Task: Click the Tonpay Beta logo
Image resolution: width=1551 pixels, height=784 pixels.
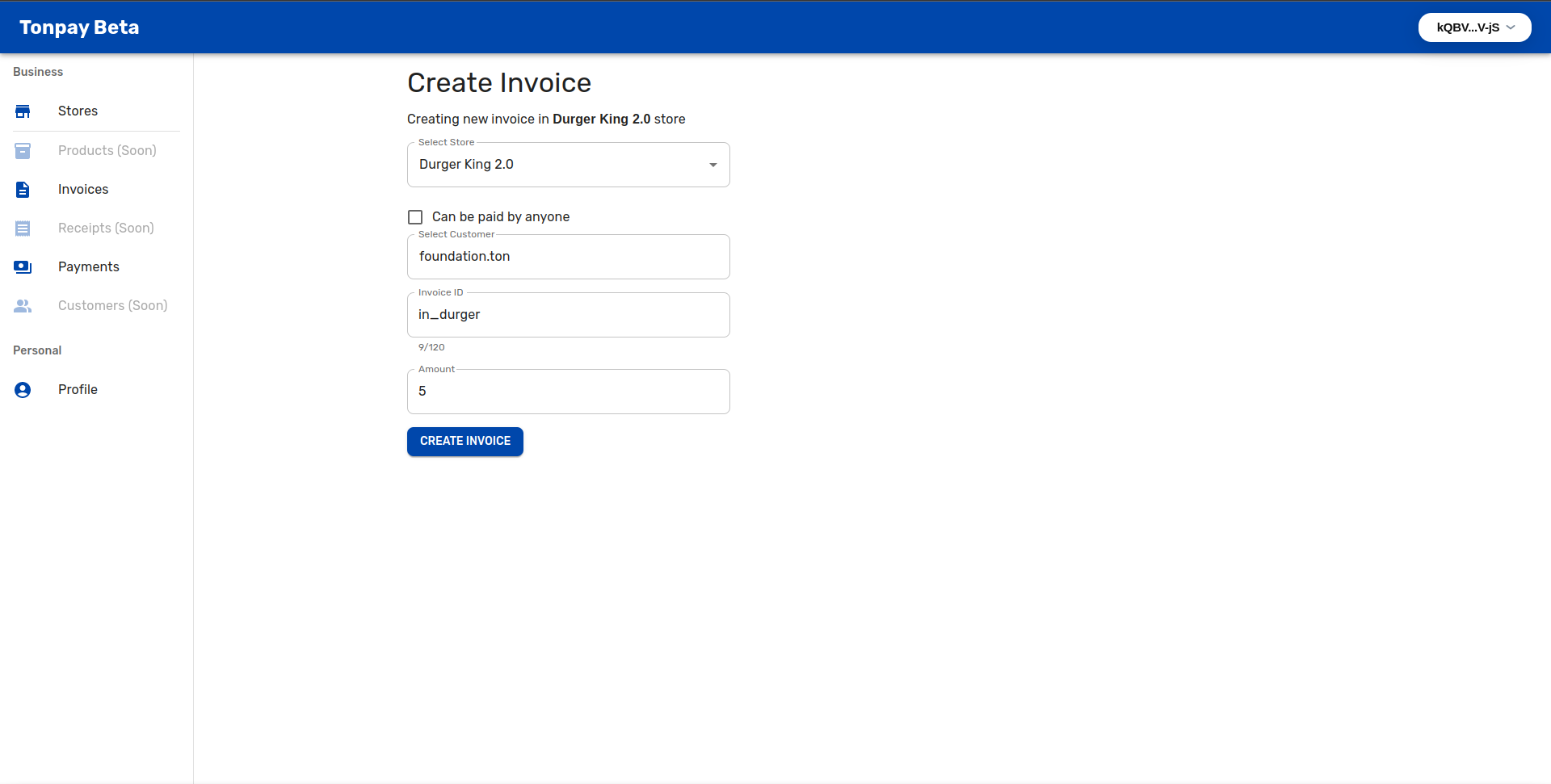Action: [x=79, y=27]
